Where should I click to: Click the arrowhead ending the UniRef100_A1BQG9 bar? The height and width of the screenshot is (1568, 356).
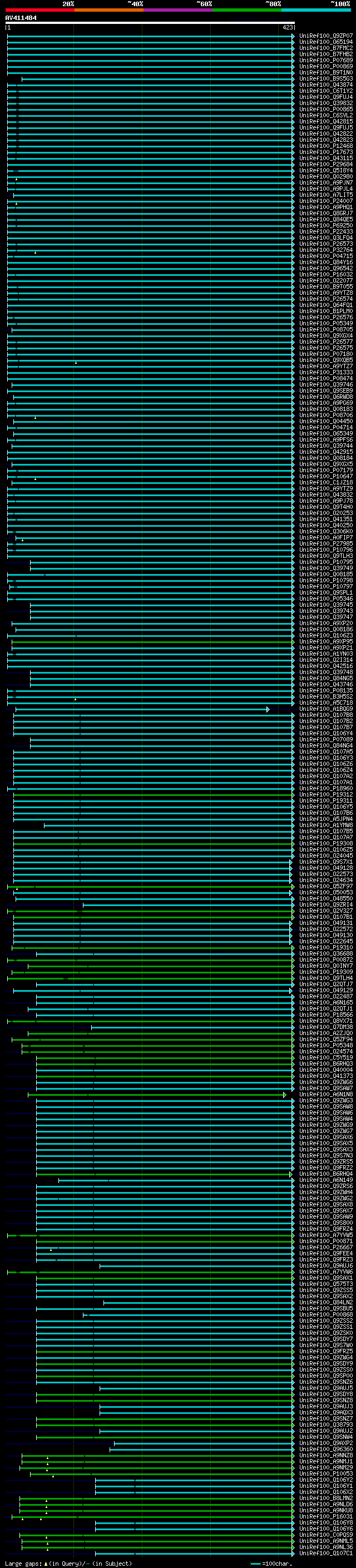268,709
